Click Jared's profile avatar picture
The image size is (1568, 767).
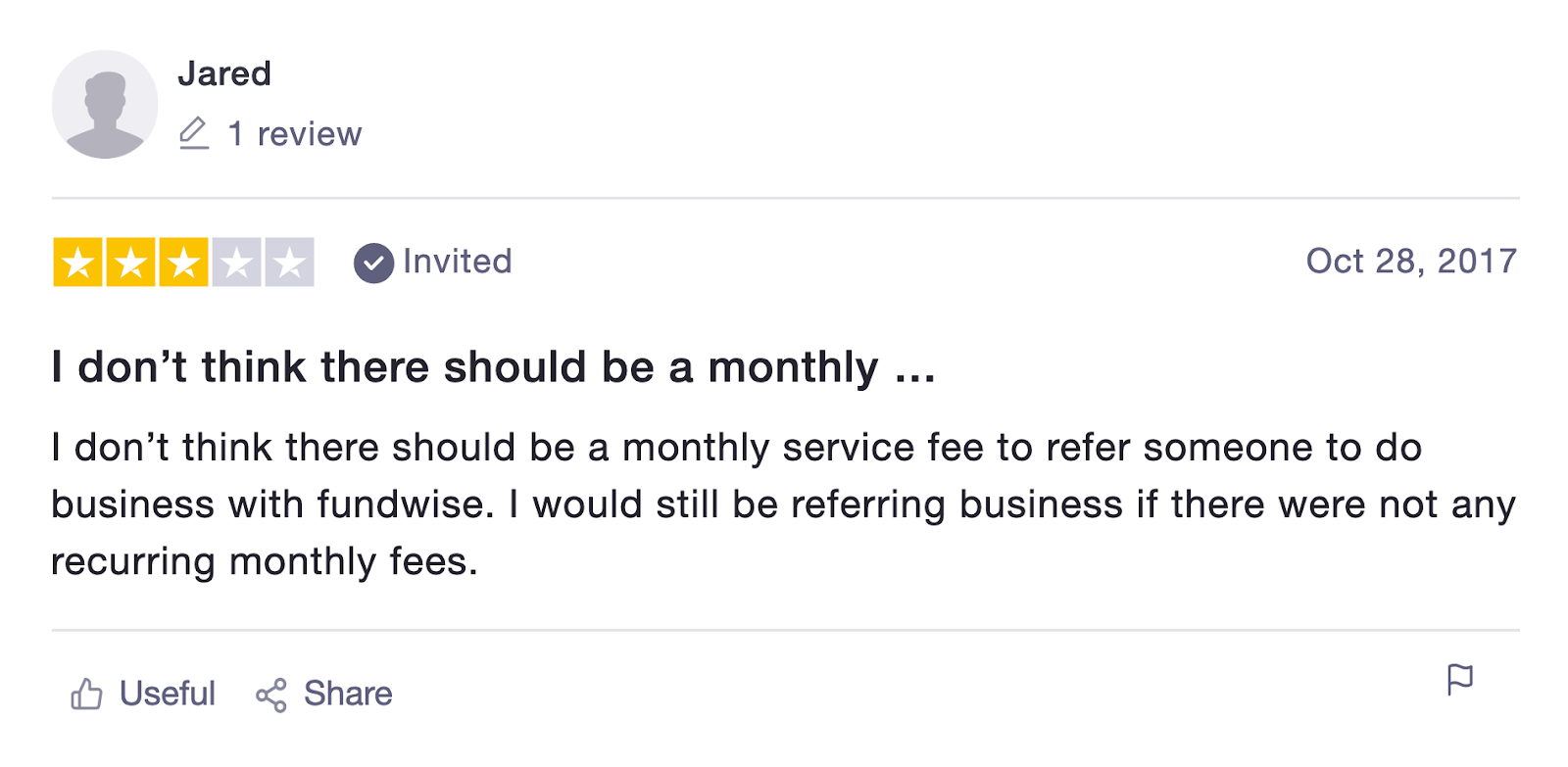coord(105,104)
